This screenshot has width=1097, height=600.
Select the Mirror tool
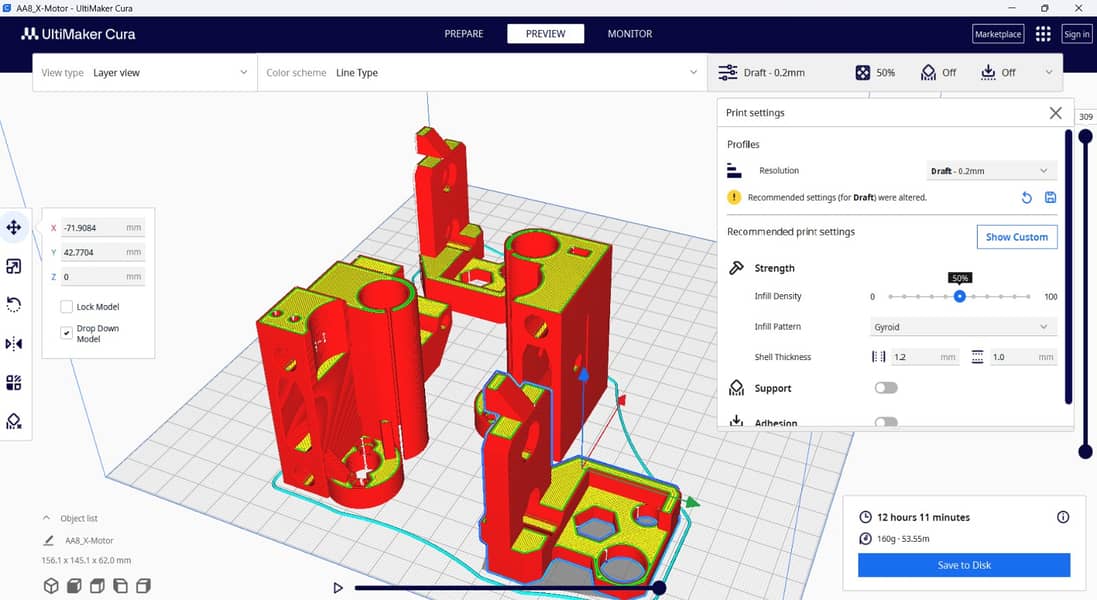point(14,343)
